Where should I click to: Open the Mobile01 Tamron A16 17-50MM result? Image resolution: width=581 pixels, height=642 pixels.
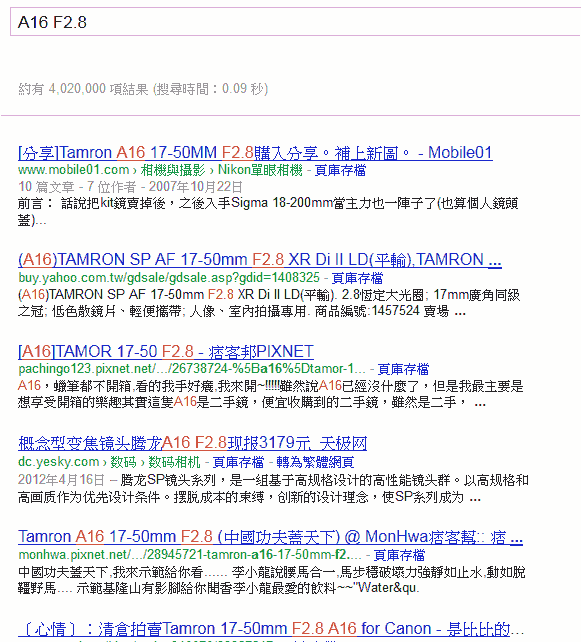[x=255, y=153]
